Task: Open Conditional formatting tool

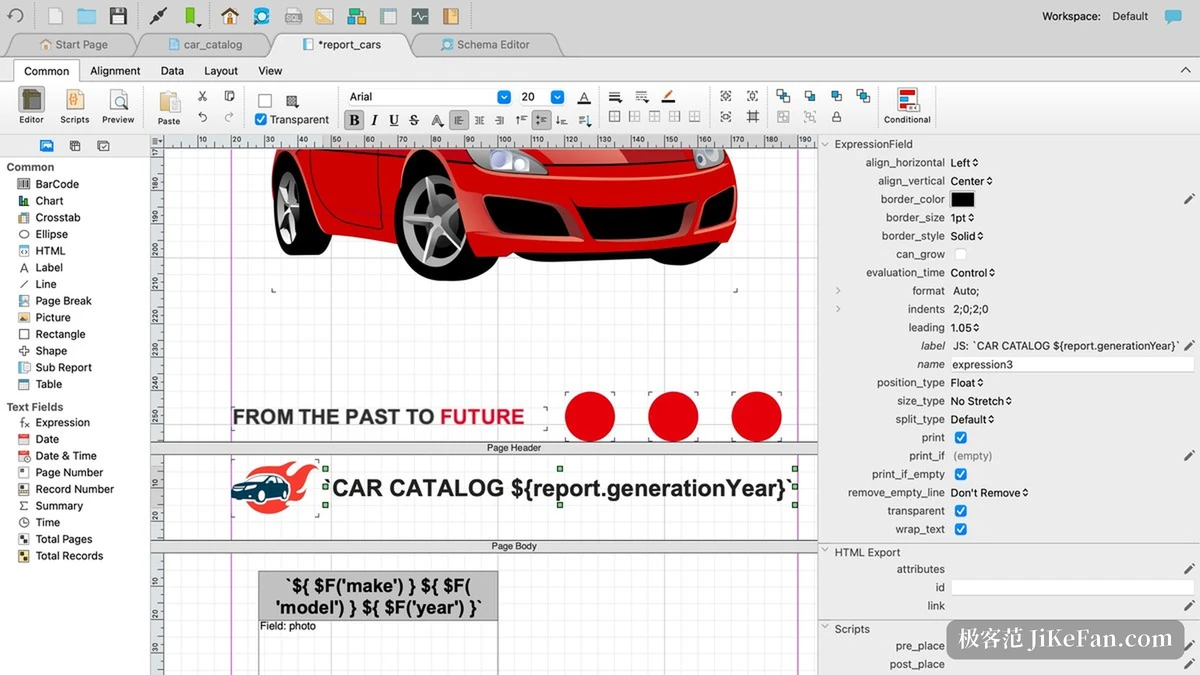Action: pyautogui.click(x=907, y=106)
